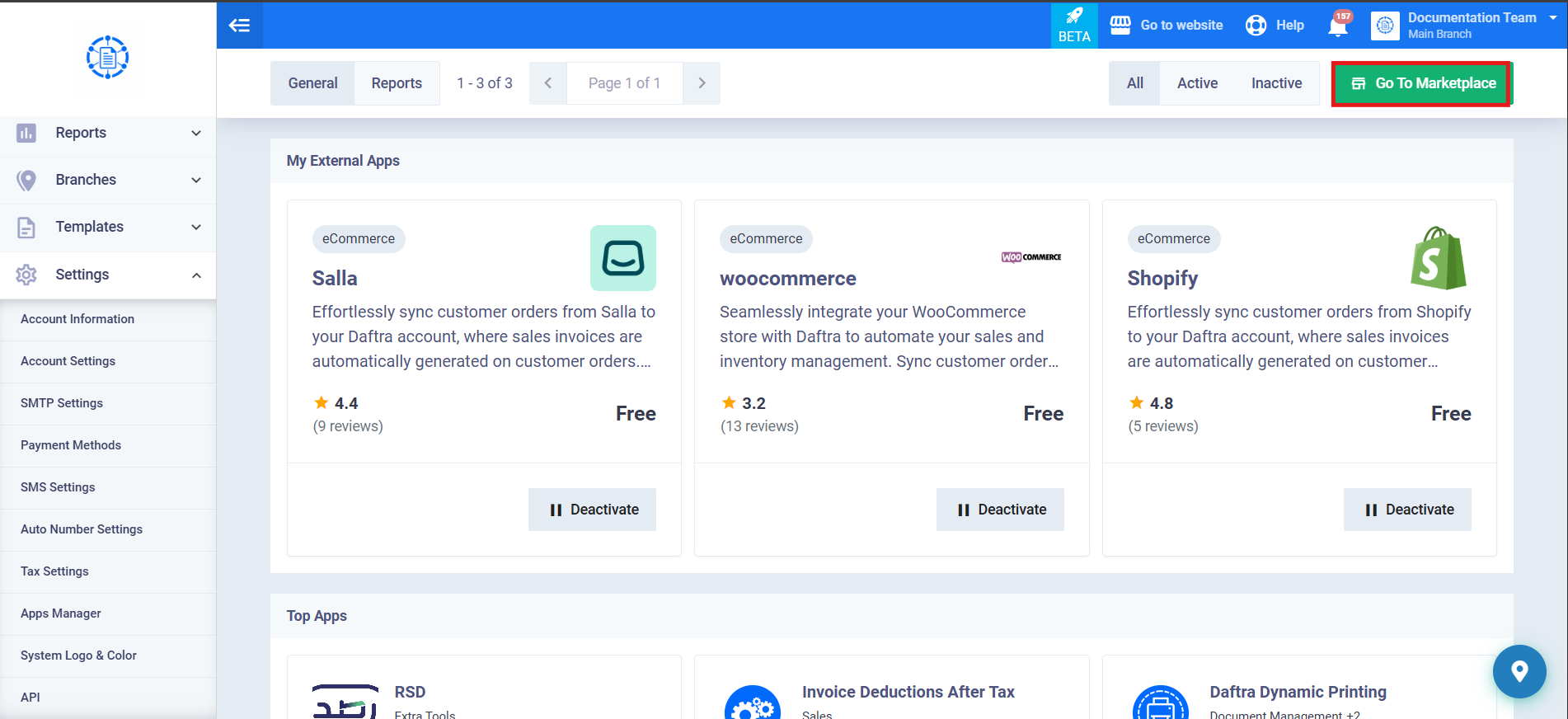Open System Logo & Color
Screen dimensions: 1568x719
[108, 656]
